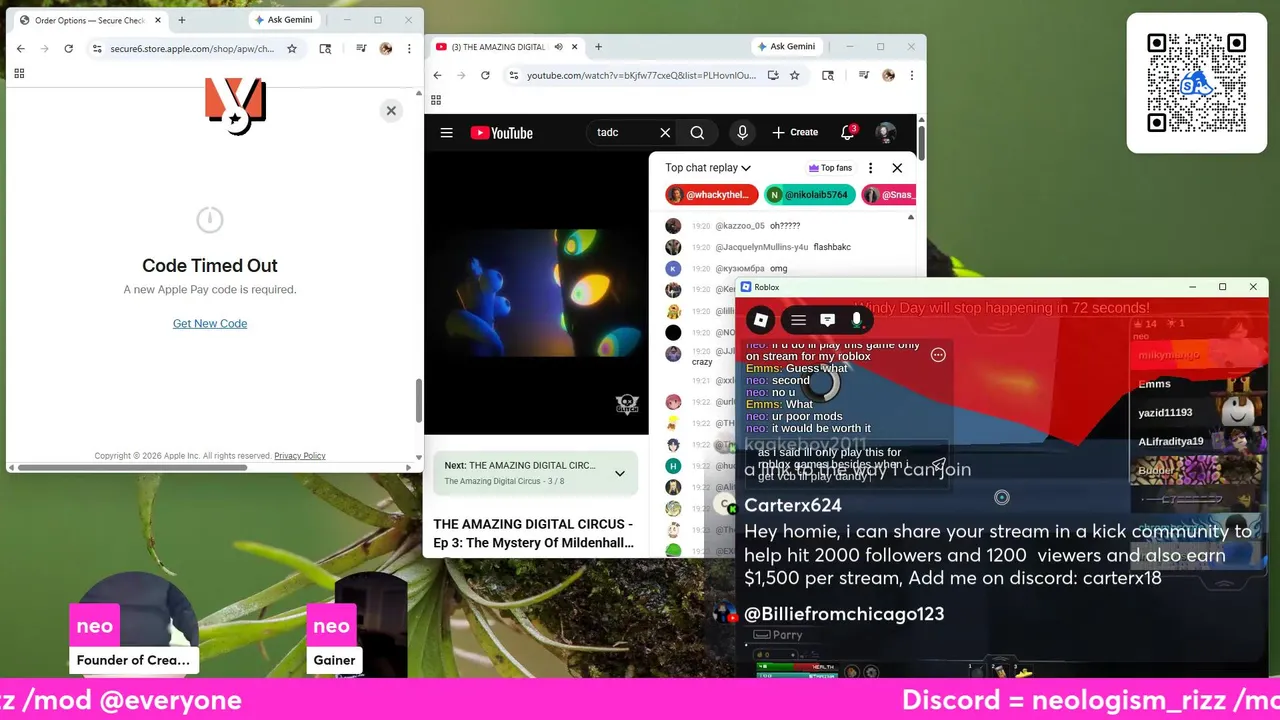Image resolution: width=1280 pixels, height=720 pixels.
Task: Click the secure6.store.apple.com address bar
Action: click(x=192, y=48)
